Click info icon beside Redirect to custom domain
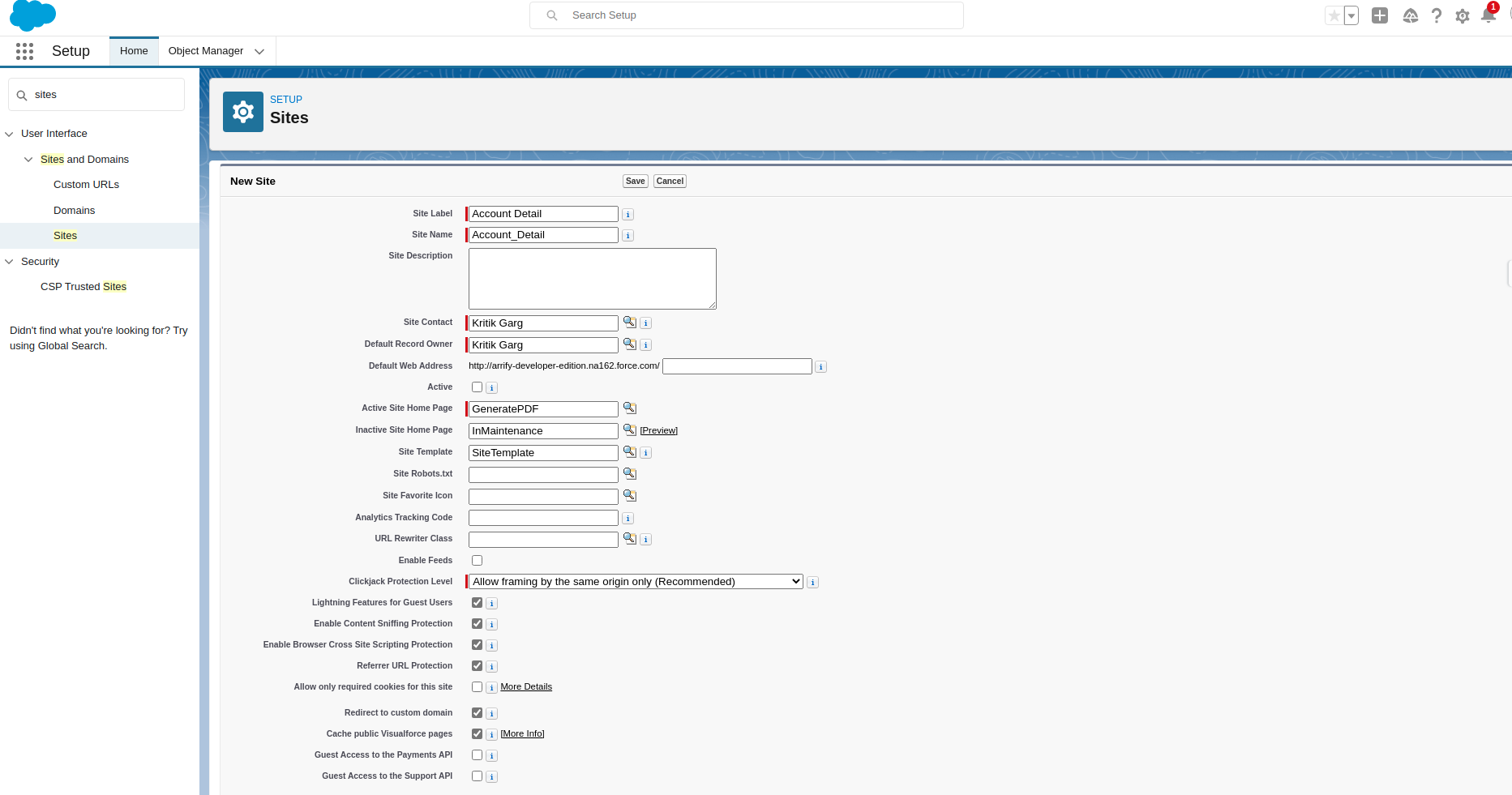This screenshot has width=1512, height=795. [492, 714]
